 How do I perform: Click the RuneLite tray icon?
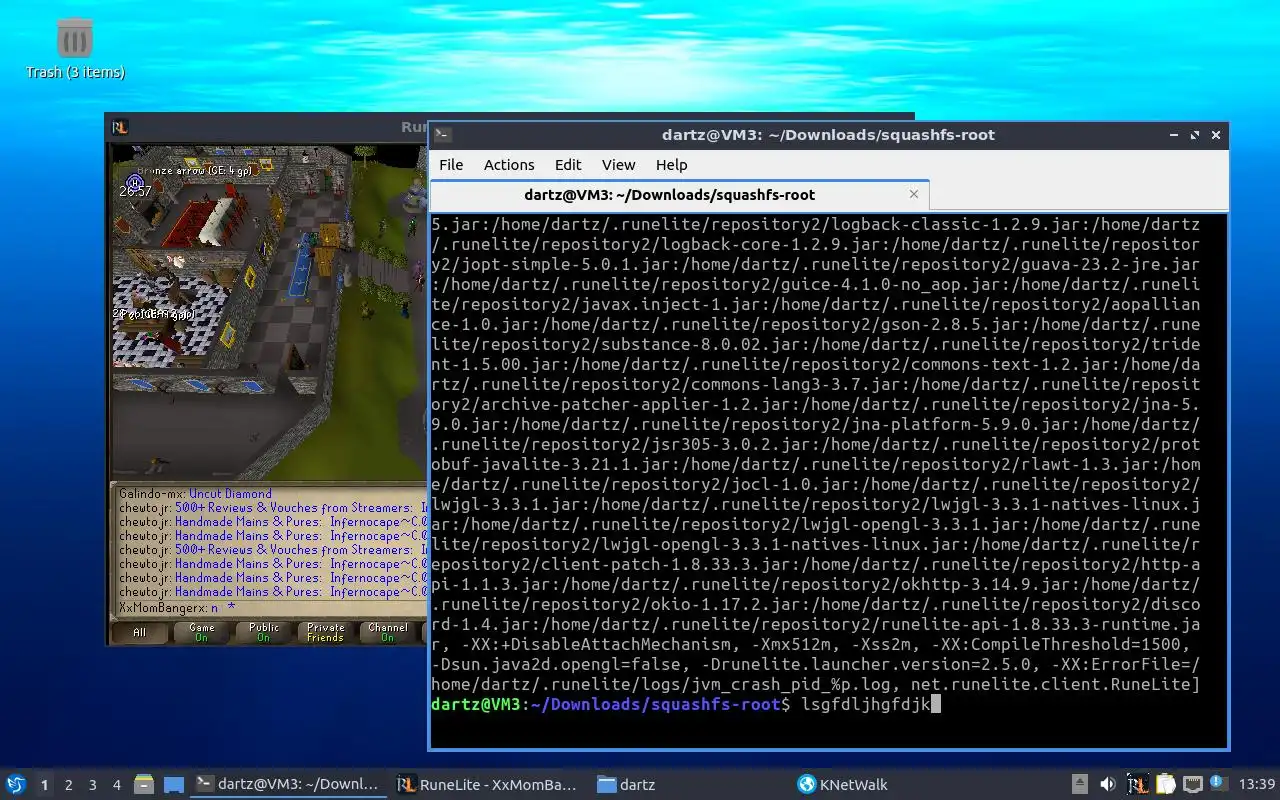(1136, 785)
